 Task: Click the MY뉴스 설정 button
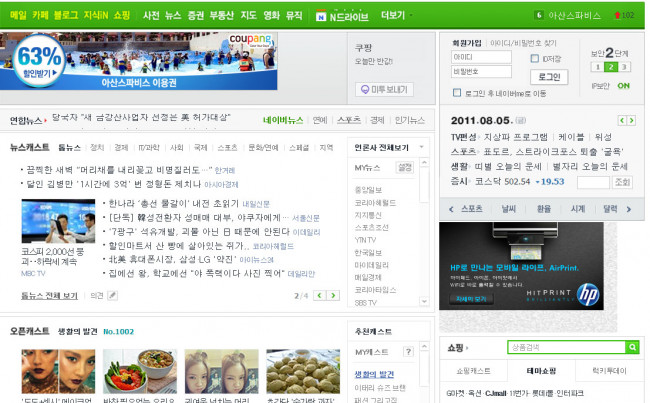tap(405, 168)
